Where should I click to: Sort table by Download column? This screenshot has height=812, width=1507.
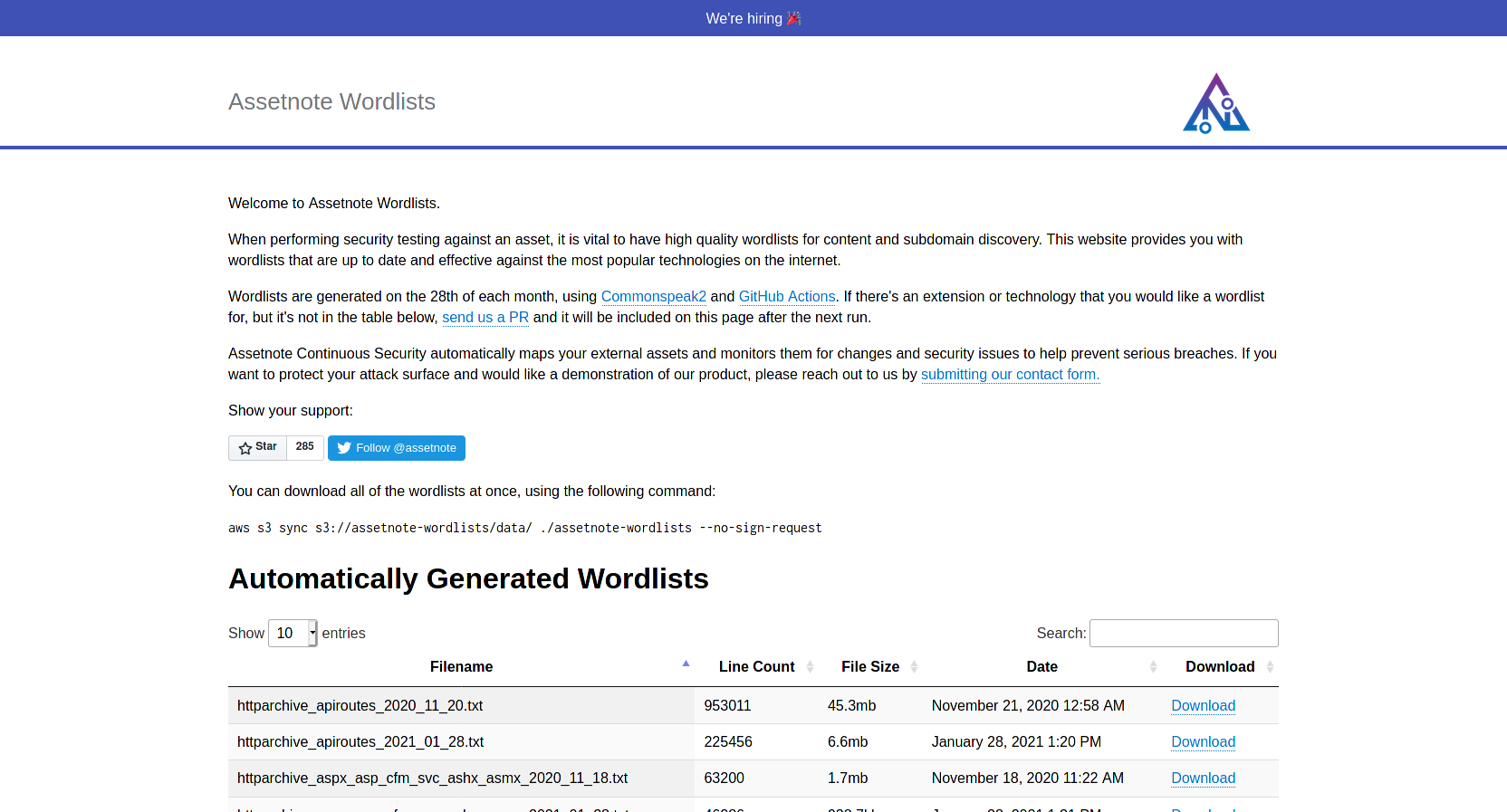(x=1220, y=666)
